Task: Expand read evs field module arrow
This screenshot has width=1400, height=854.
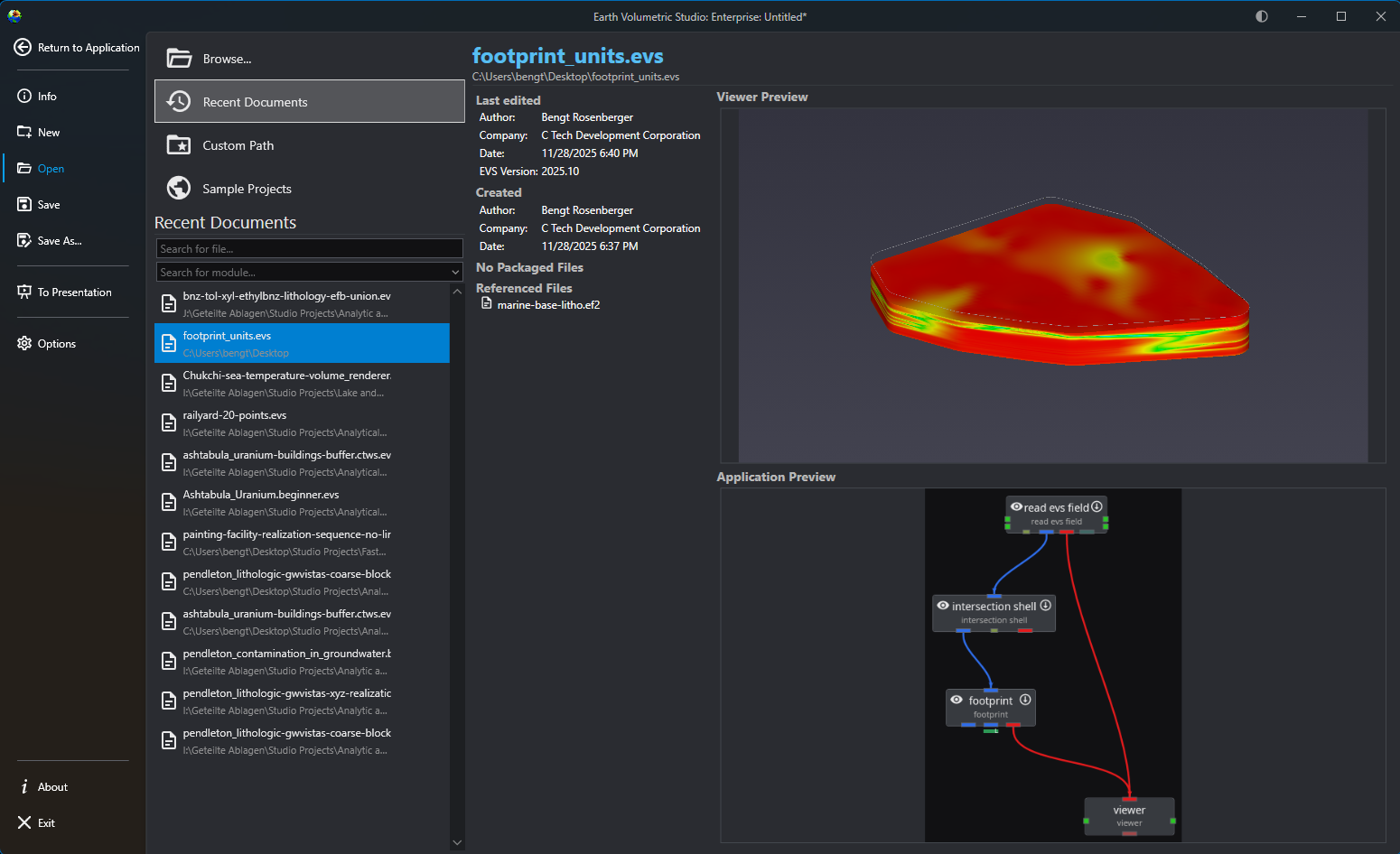Action: coord(1097,506)
